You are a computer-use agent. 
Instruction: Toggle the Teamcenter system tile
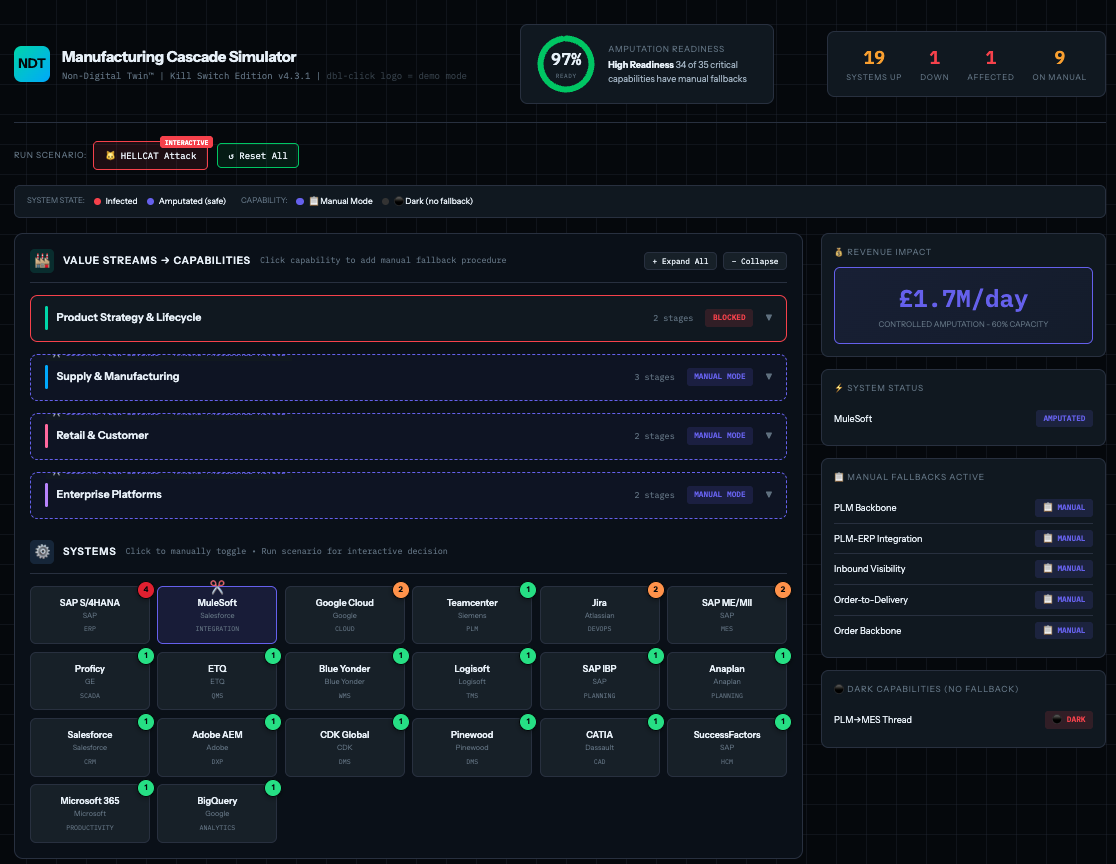472,614
